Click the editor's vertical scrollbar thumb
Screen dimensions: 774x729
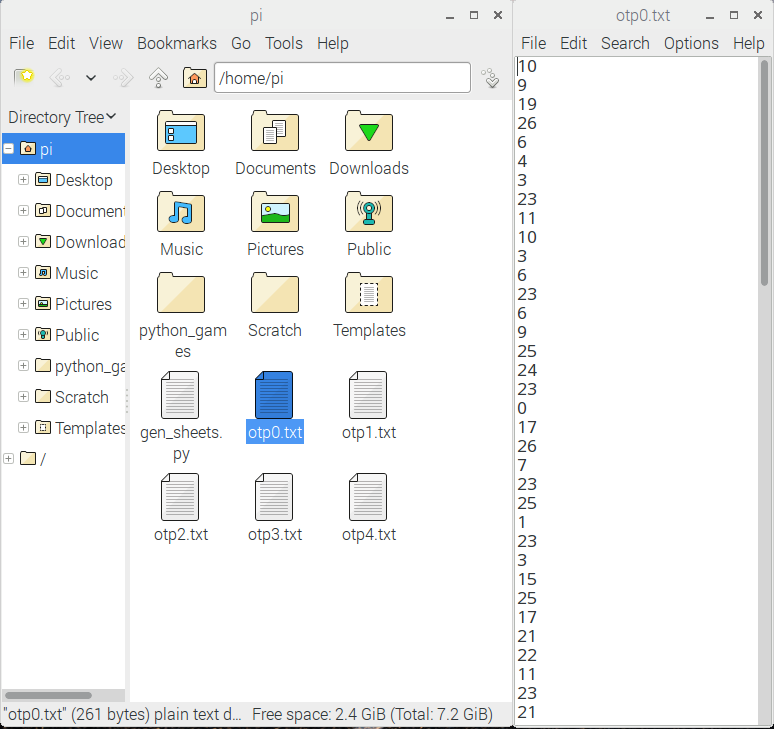pos(765,172)
